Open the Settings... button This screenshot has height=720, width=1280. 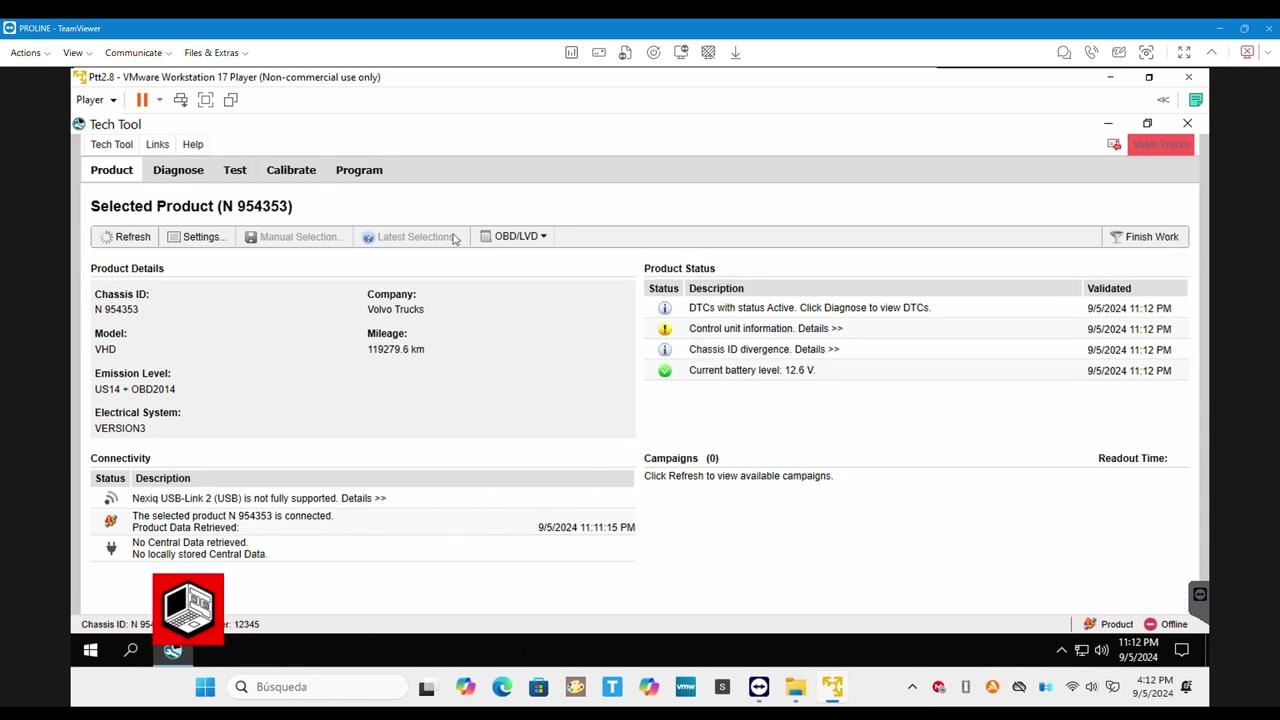197,237
